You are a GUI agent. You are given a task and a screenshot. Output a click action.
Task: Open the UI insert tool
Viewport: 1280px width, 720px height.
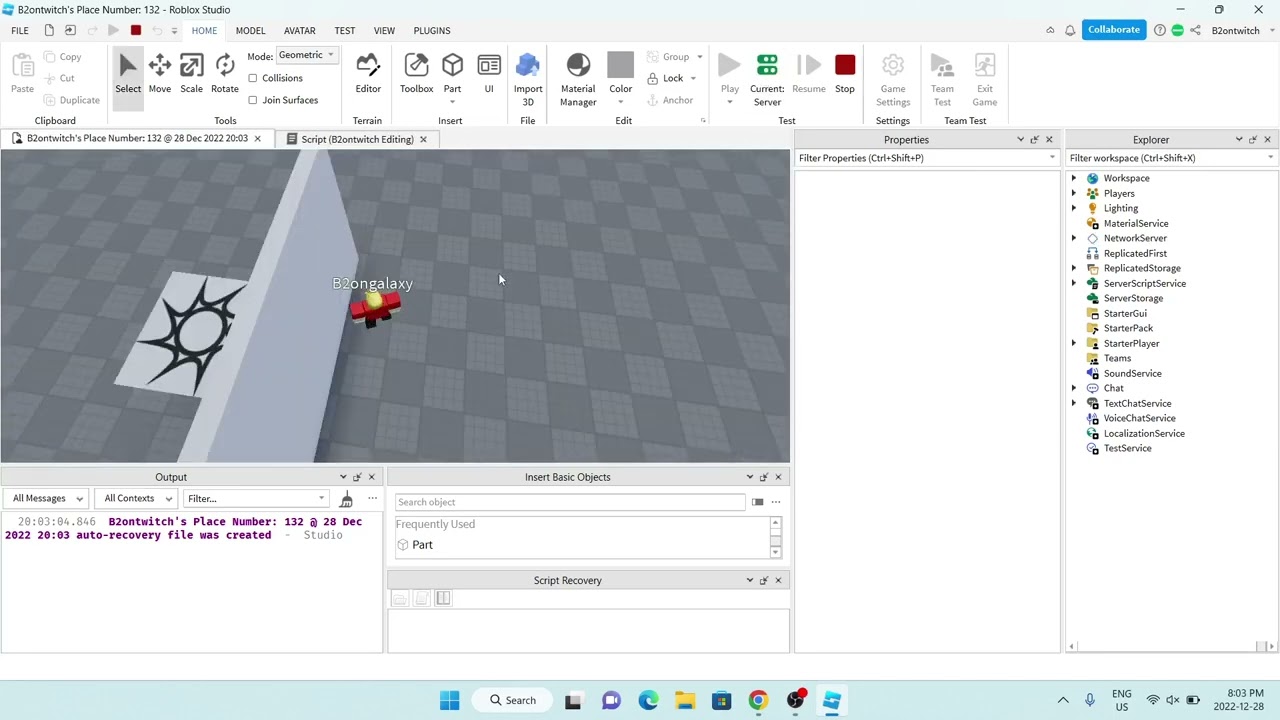489,75
